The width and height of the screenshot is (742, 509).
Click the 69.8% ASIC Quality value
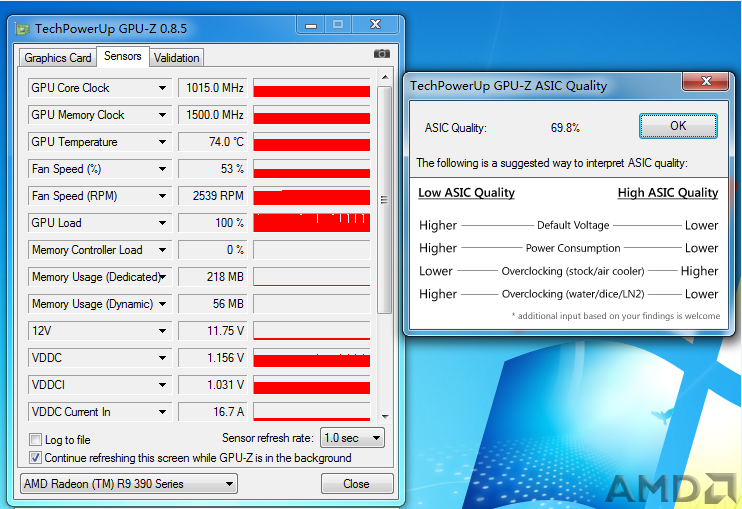coord(565,128)
